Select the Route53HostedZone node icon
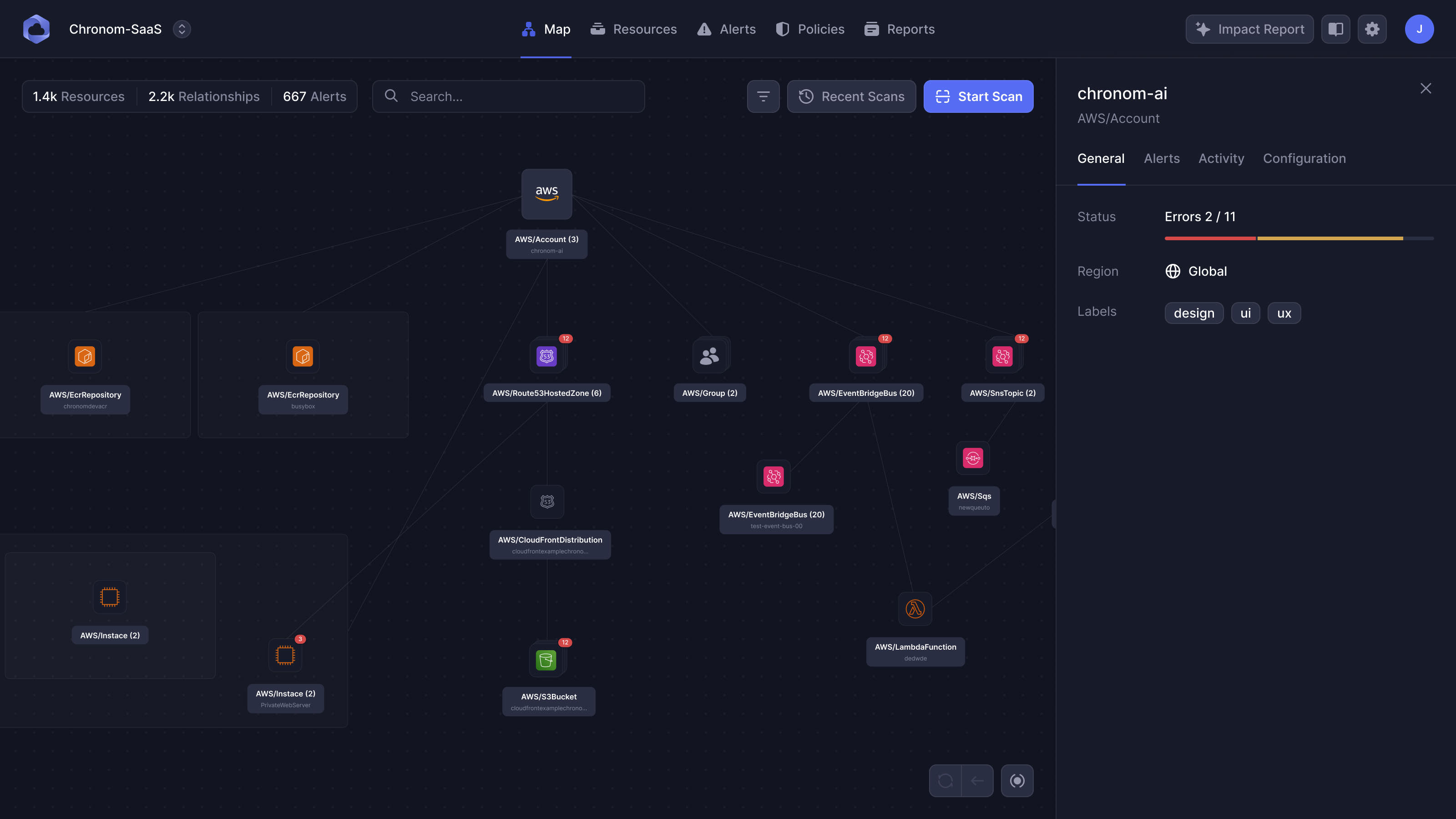 (x=546, y=356)
